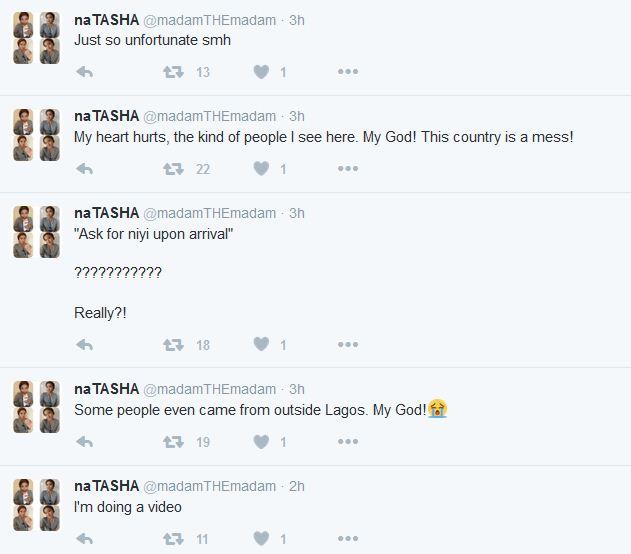Retweet the "Ask for niyi upon arrival" tweet

tap(173, 345)
